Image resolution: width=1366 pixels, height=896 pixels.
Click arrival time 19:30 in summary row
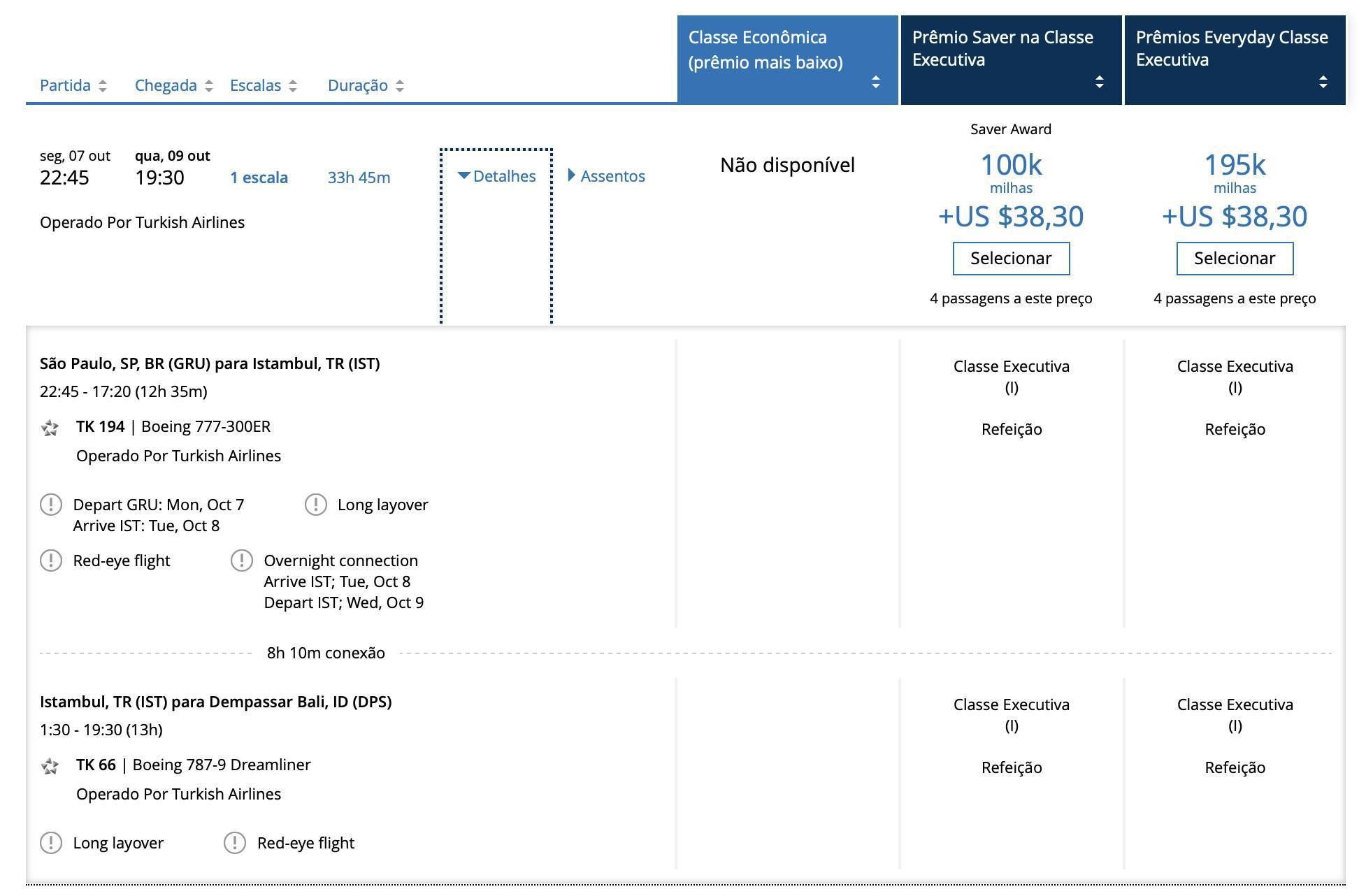pyautogui.click(x=159, y=178)
